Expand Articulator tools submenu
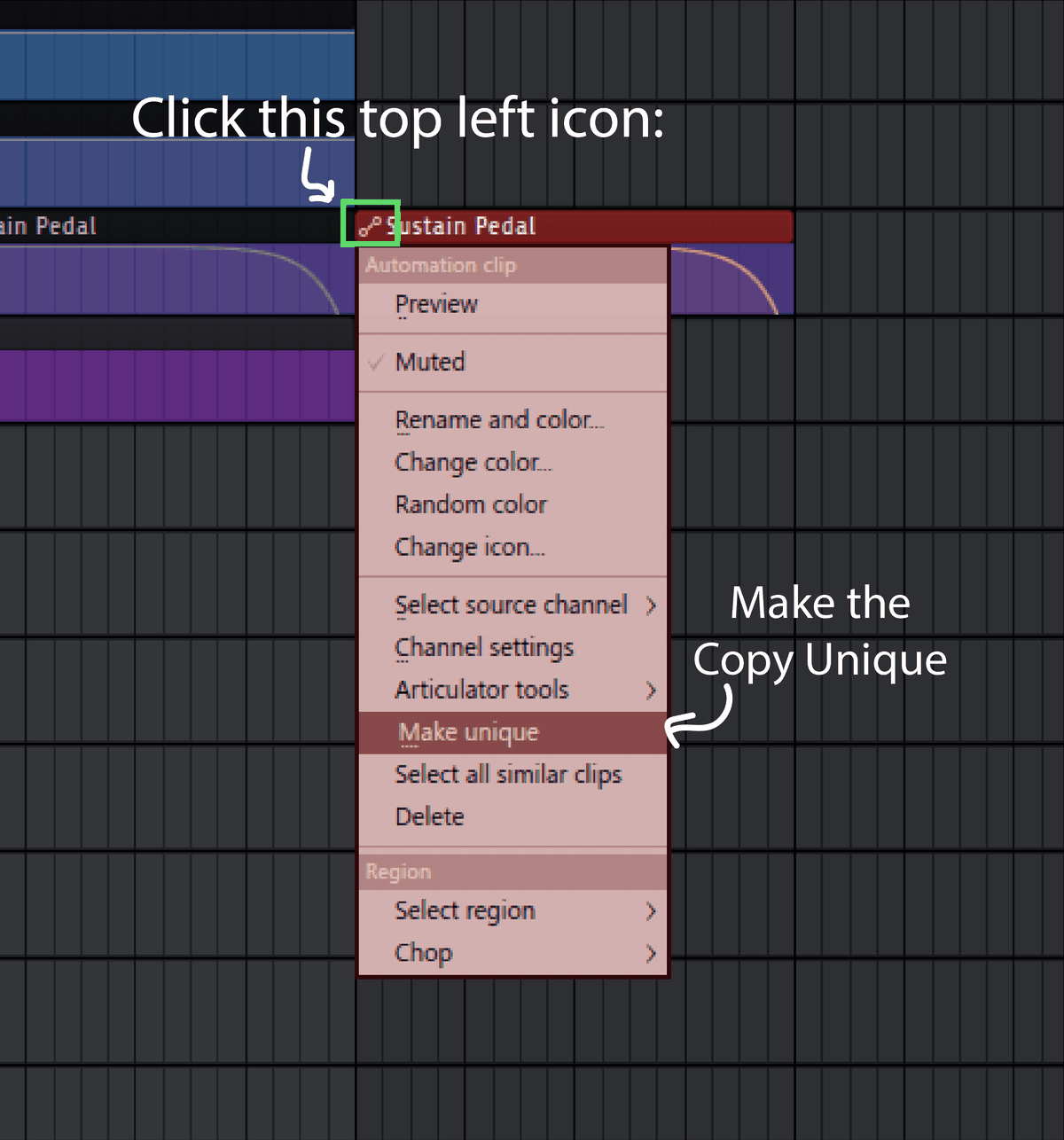Image resolution: width=1064 pixels, height=1140 pixels. click(512, 690)
